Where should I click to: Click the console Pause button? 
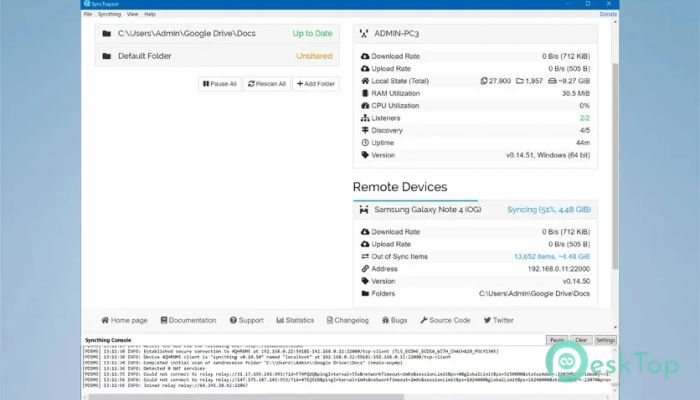557,340
